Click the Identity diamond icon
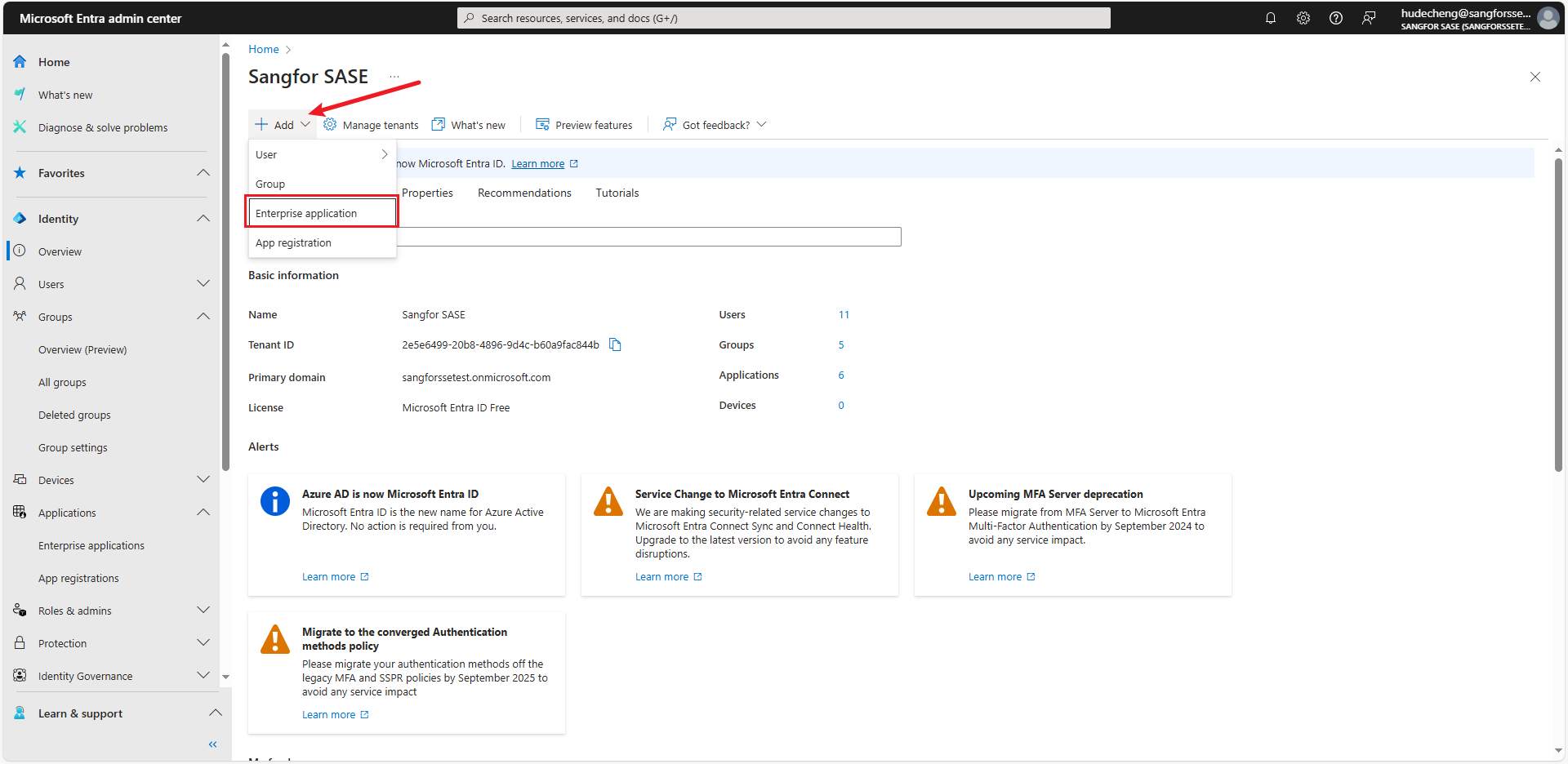 point(20,219)
